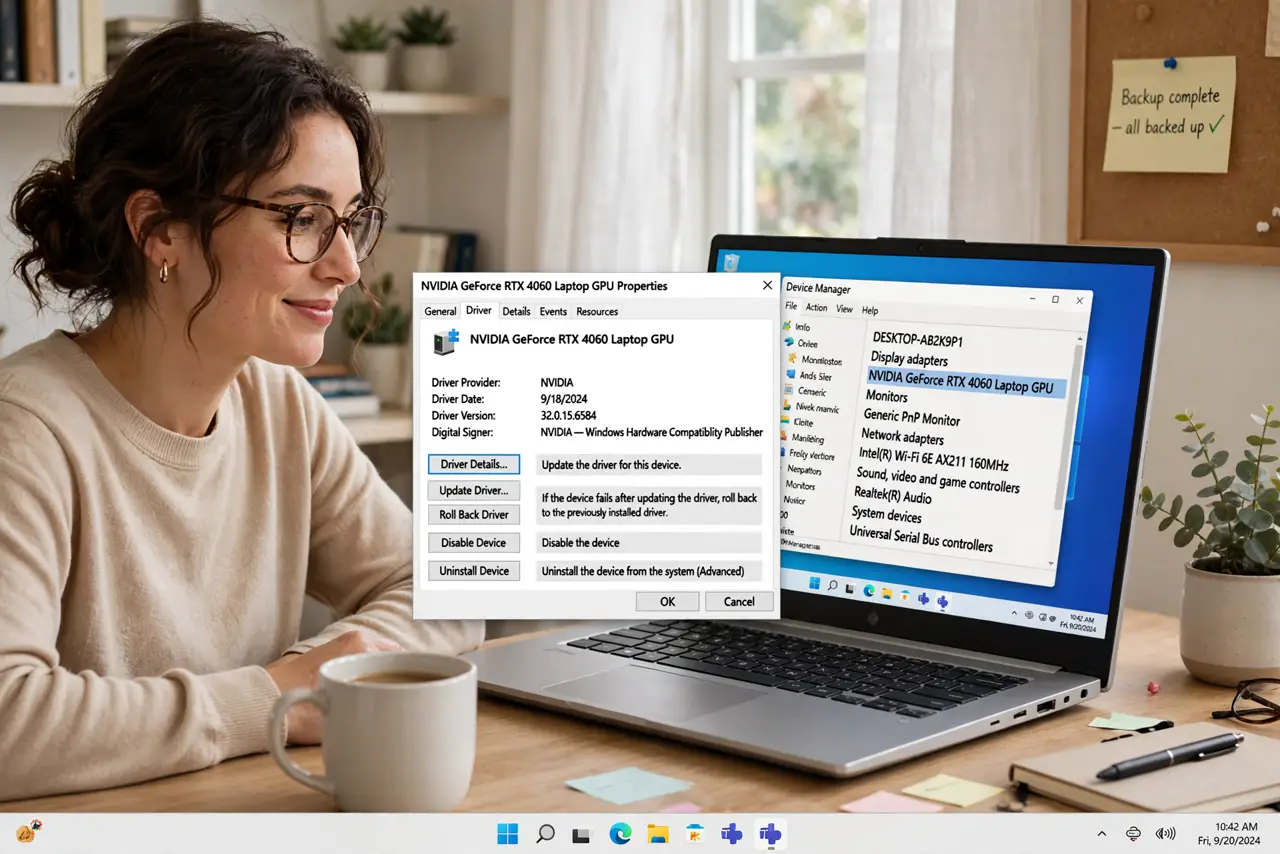Confirm the Properties dialog with OK
The height and width of the screenshot is (854, 1280).
coord(667,601)
